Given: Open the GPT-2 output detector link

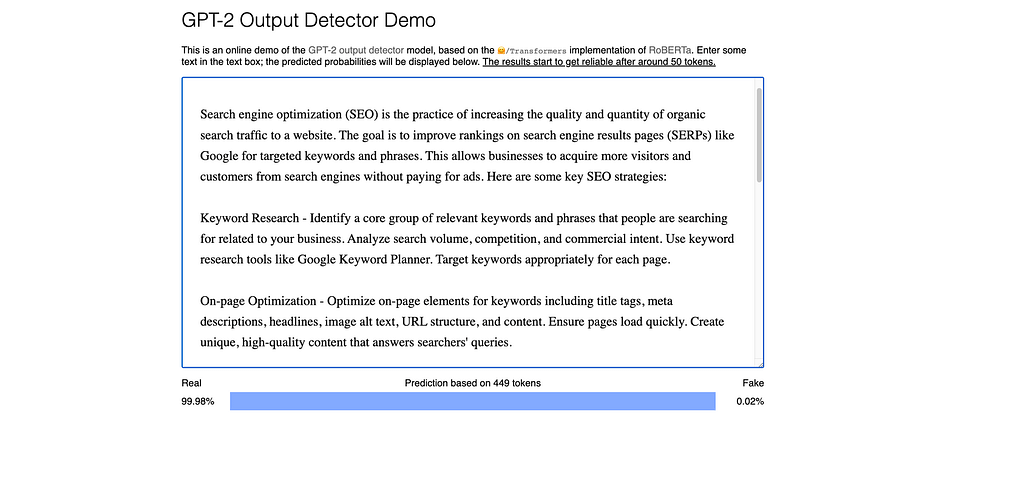Looking at the screenshot, I should pyautogui.click(x=356, y=50).
